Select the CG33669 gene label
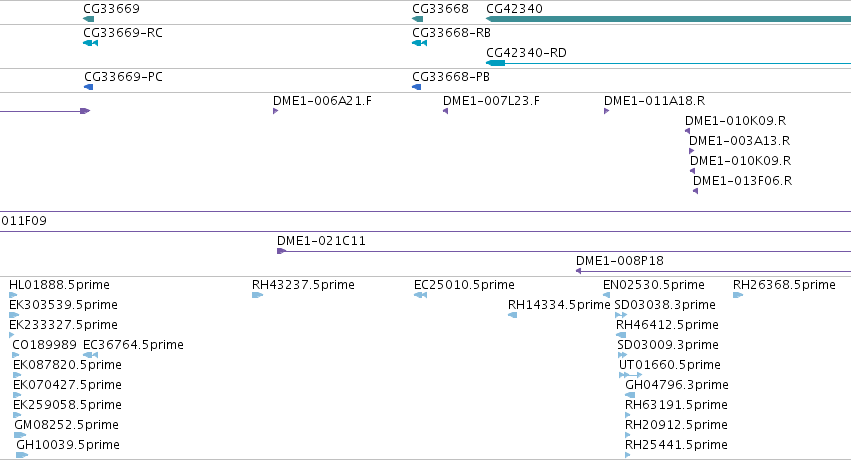The height and width of the screenshot is (460, 851). click(x=111, y=9)
